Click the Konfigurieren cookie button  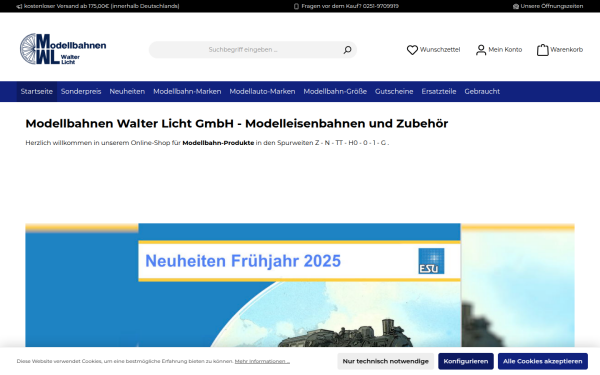pyautogui.click(x=466, y=361)
